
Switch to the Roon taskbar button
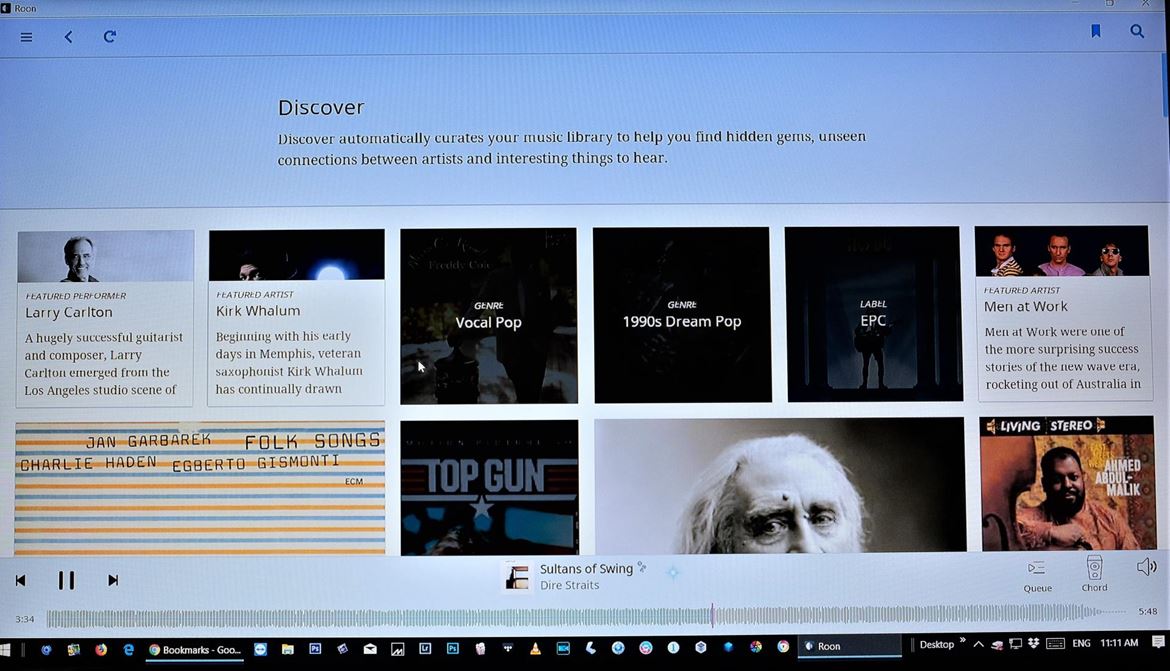849,646
